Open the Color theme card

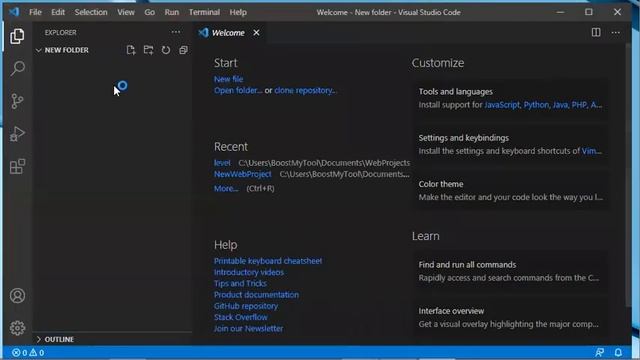click(511, 191)
